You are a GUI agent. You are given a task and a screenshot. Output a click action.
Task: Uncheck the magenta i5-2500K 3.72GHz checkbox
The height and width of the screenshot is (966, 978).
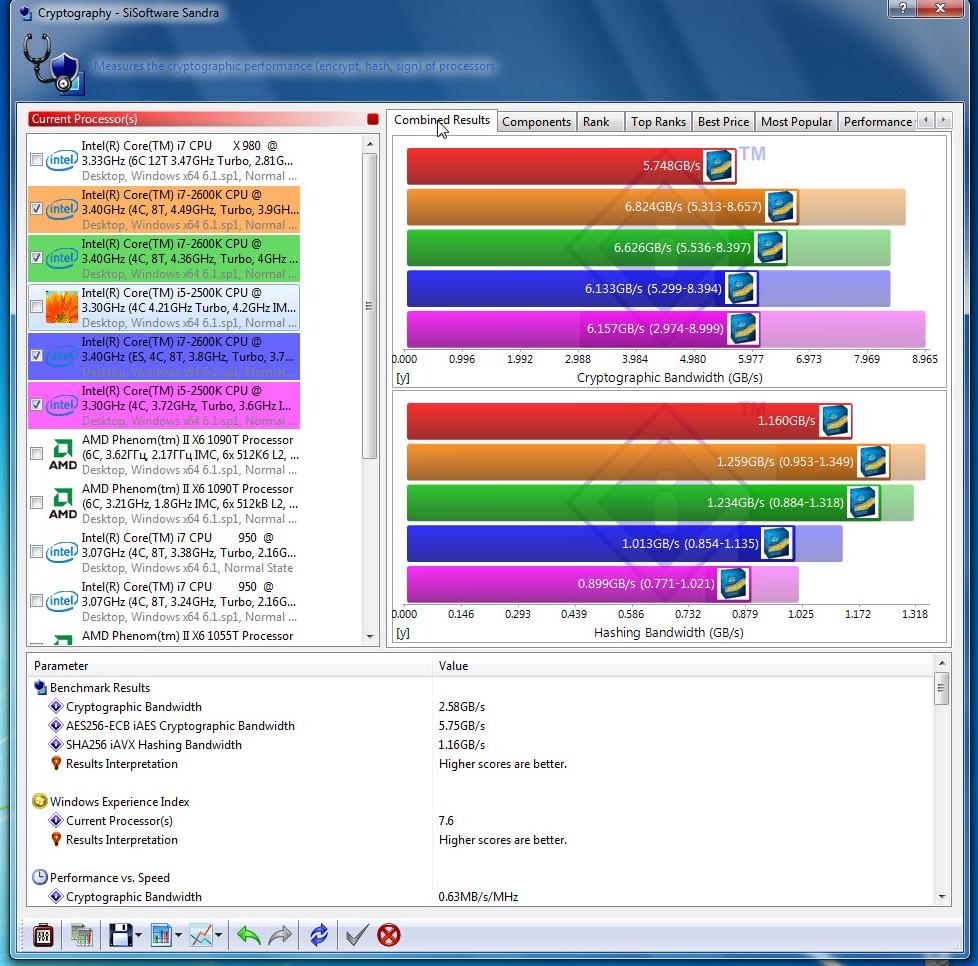pyautogui.click(x=36, y=405)
